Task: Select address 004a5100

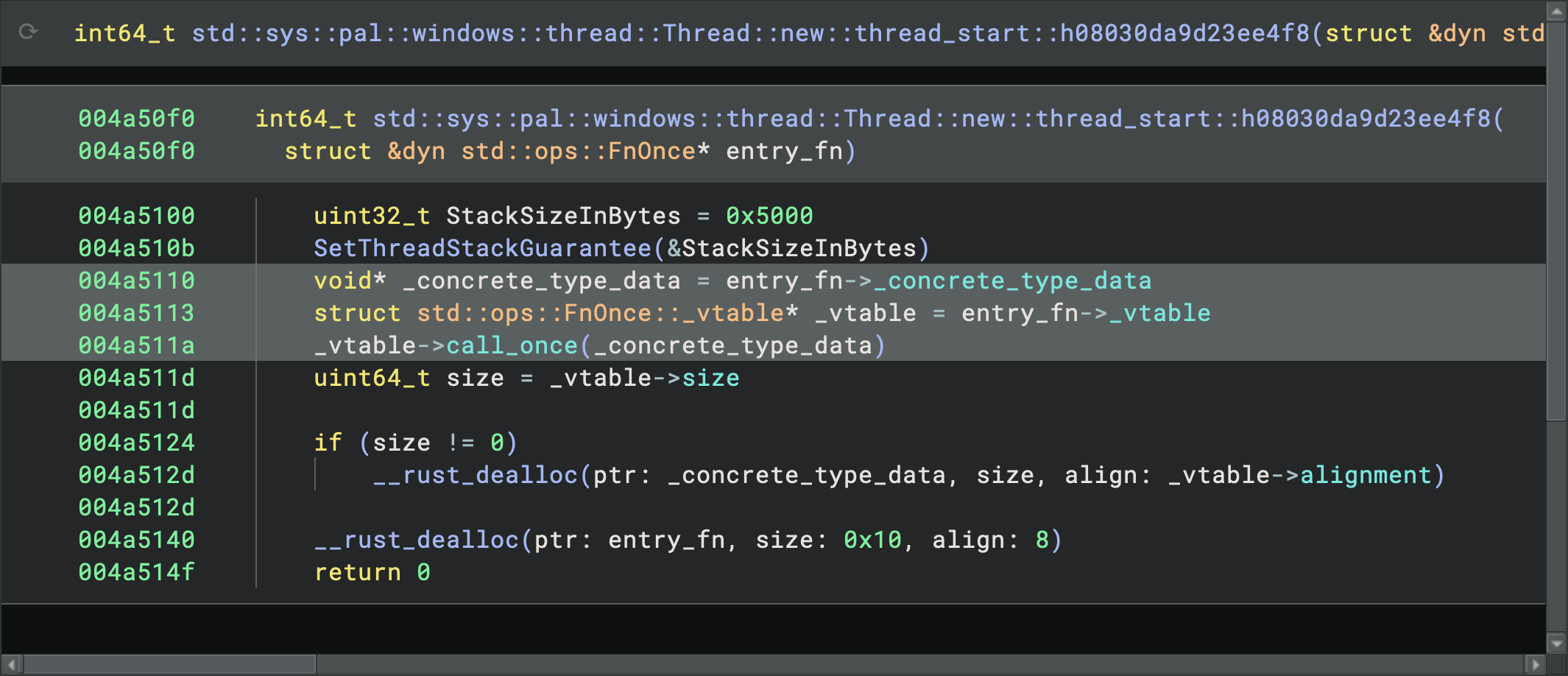Action: pos(136,216)
